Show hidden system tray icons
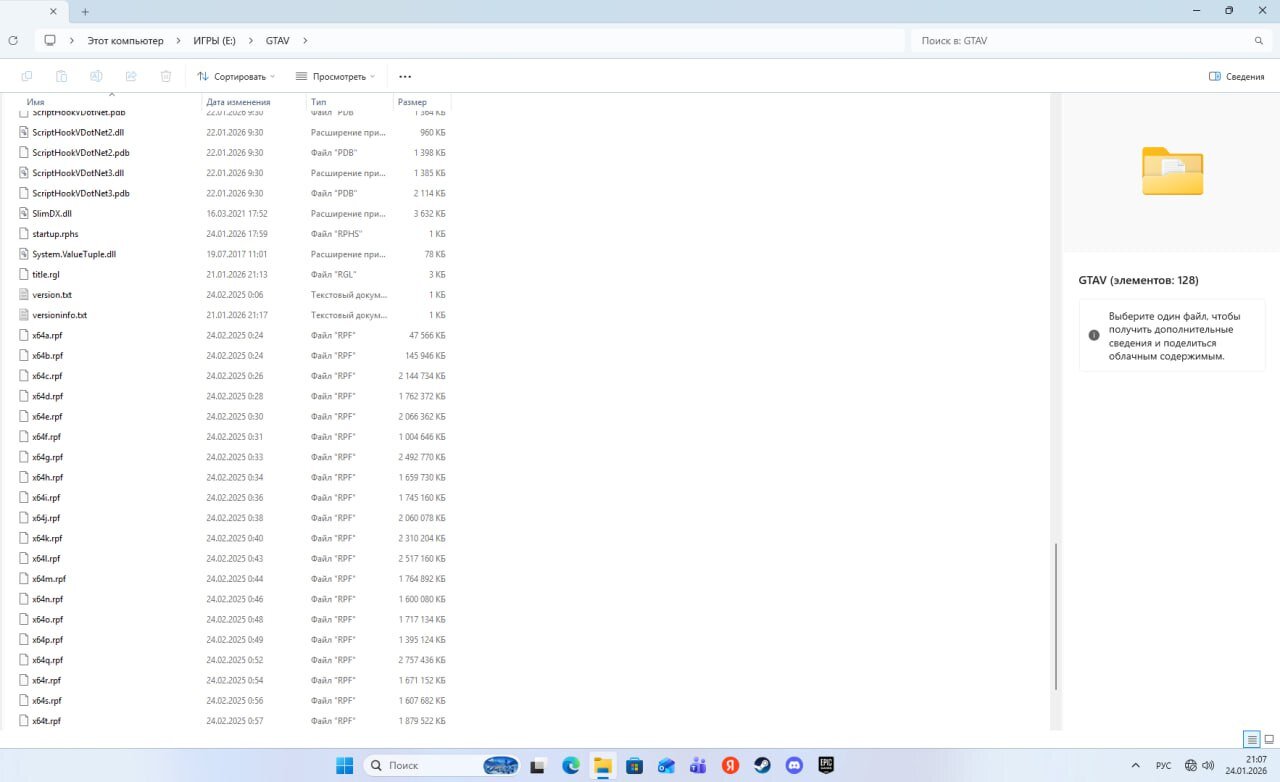The width and height of the screenshot is (1280, 782). click(1135, 765)
